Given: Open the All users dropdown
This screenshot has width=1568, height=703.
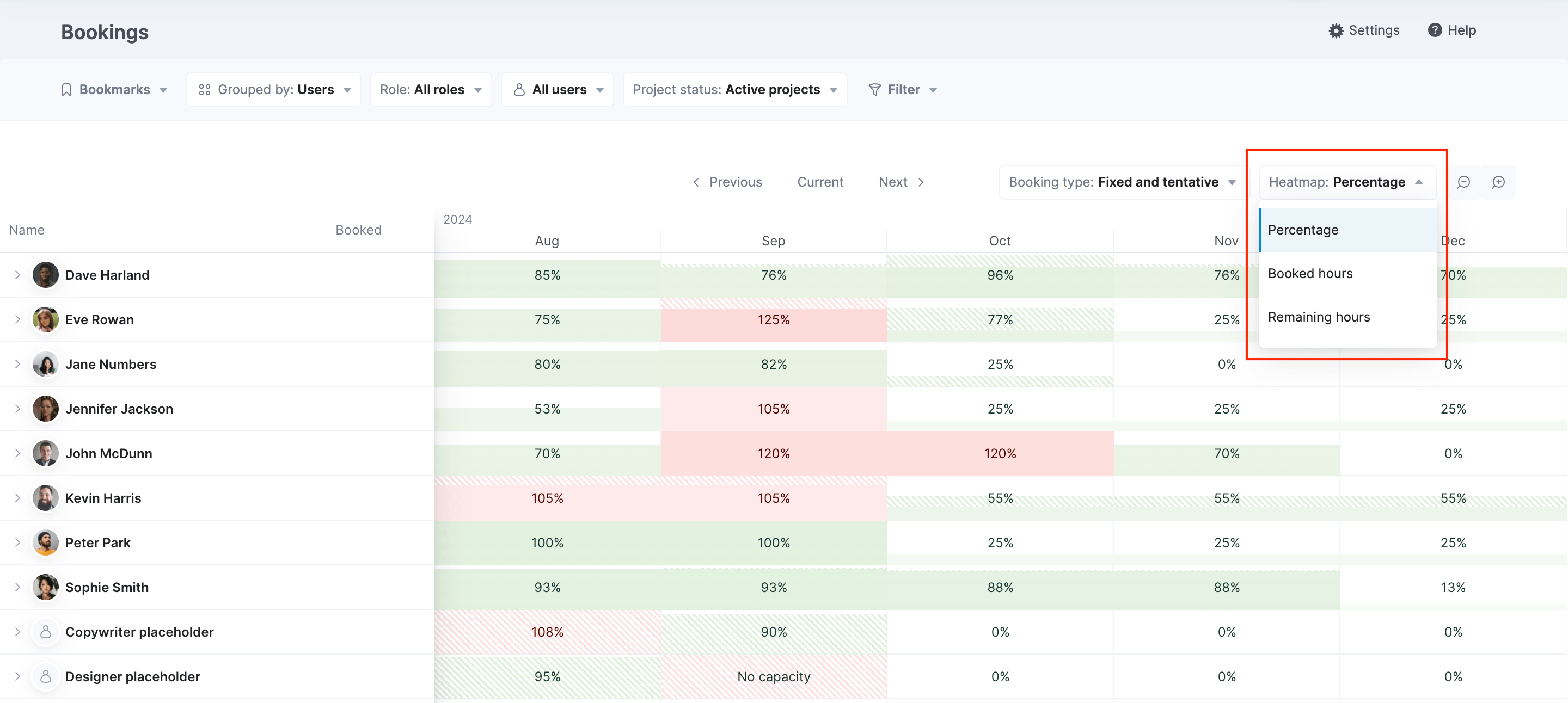Looking at the screenshot, I should coord(558,89).
